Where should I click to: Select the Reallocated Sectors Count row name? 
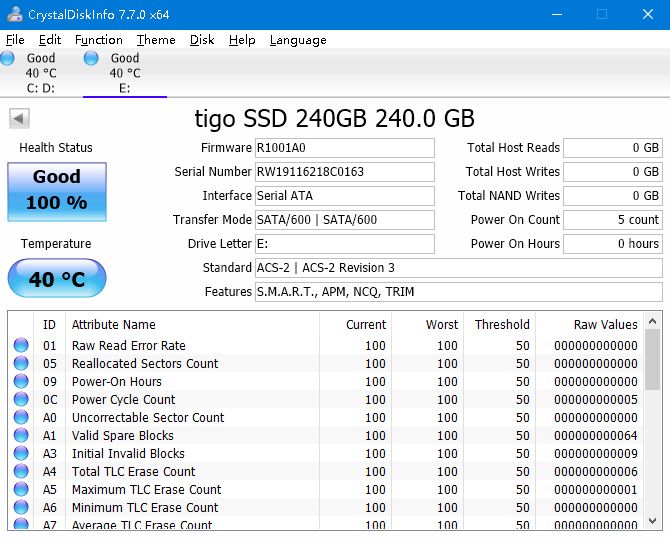coord(145,363)
